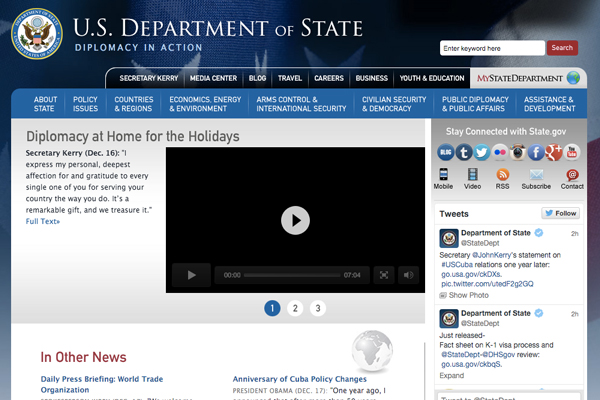Image resolution: width=600 pixels, height=400 pixels.
Task: Open the Careers menu item
Action: [x=329, y=78]
